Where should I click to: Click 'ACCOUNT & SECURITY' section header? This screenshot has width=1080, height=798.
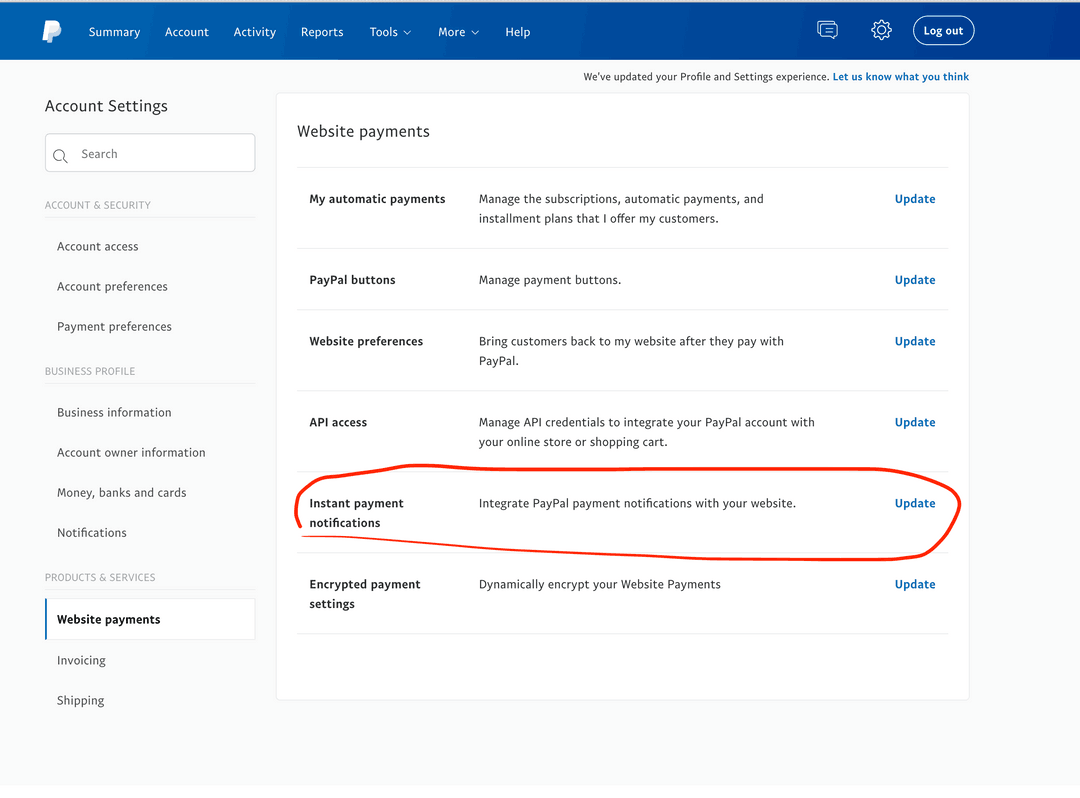click(x=98, y=205)
